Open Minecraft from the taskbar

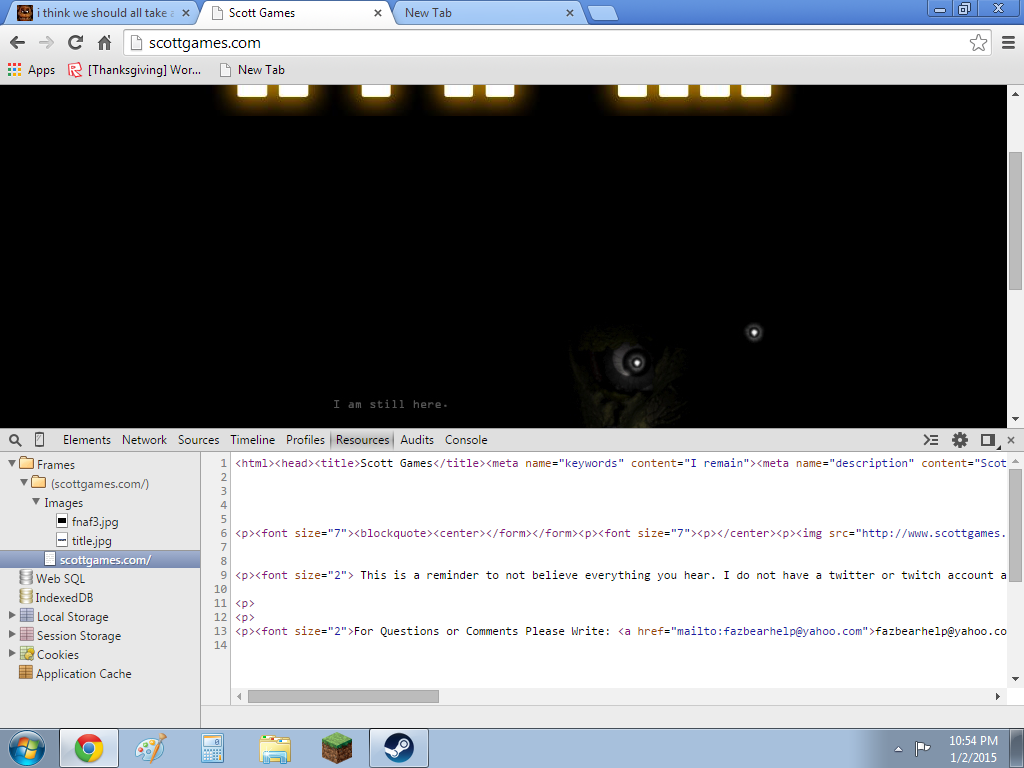coord(337,748)
